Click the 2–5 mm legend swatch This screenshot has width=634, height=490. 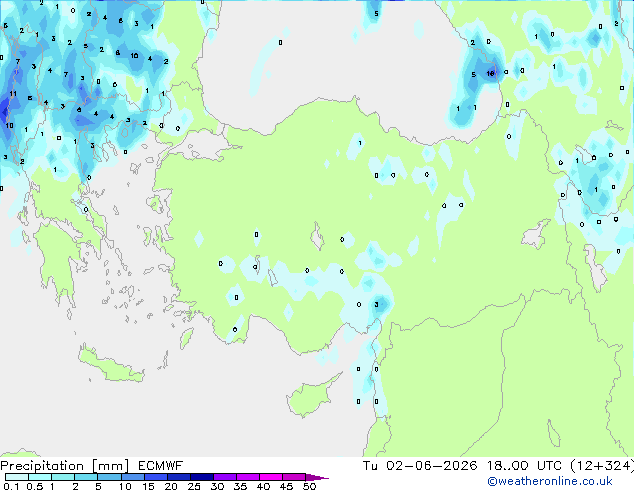(x=86, y=477)
